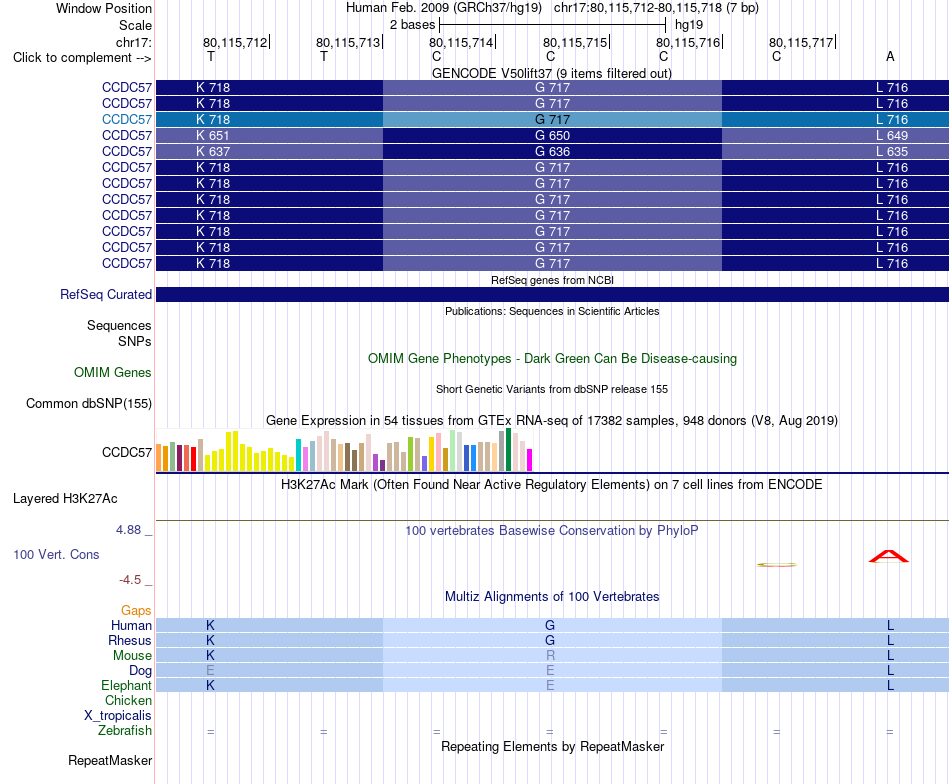Open 'Repeating Elements by RepeatMasker' title
This screenshot has height=784, width=950.
552,746
